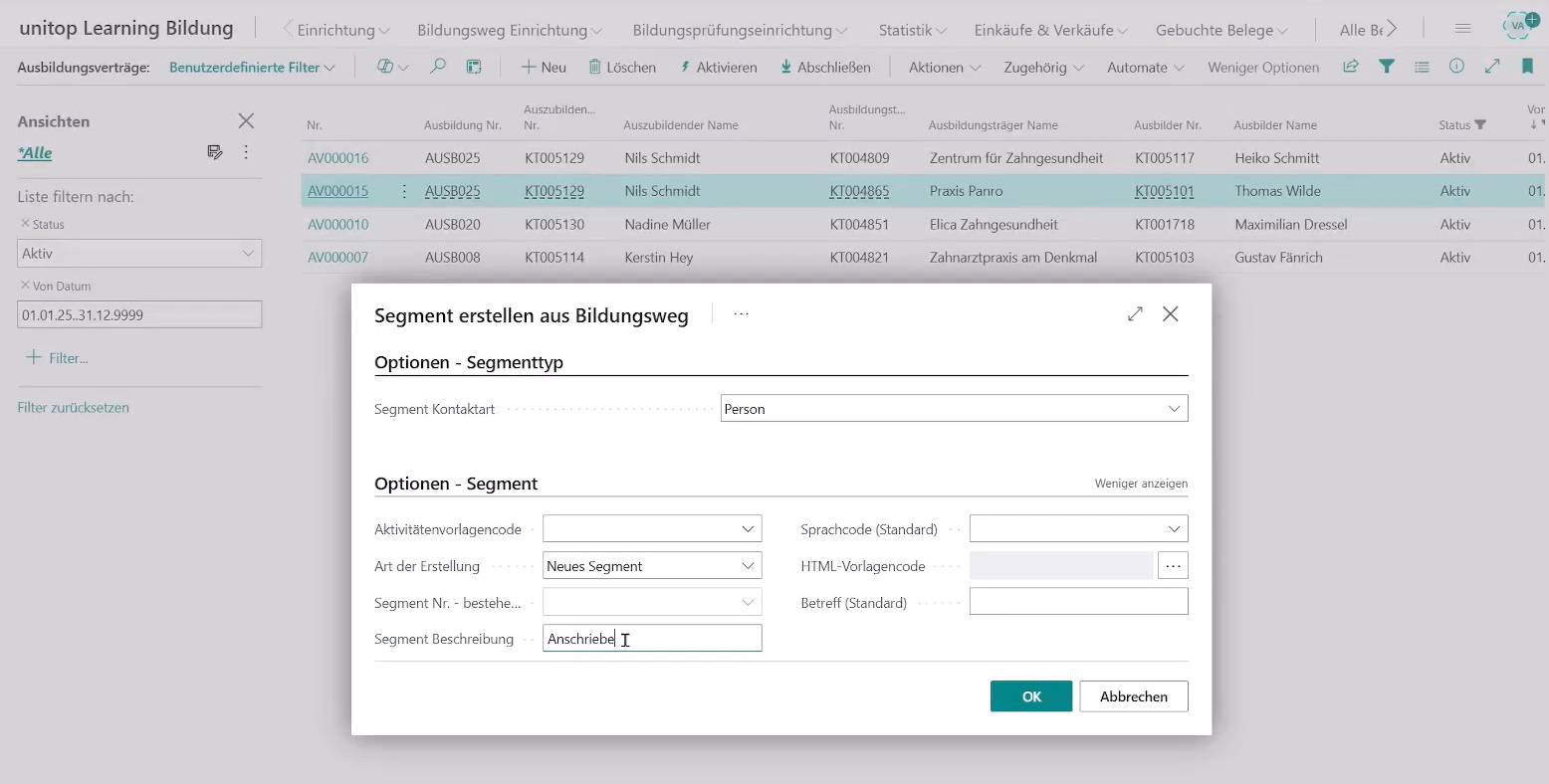
Task: Click the Abbrechen button
Action: click(1133, 696)
